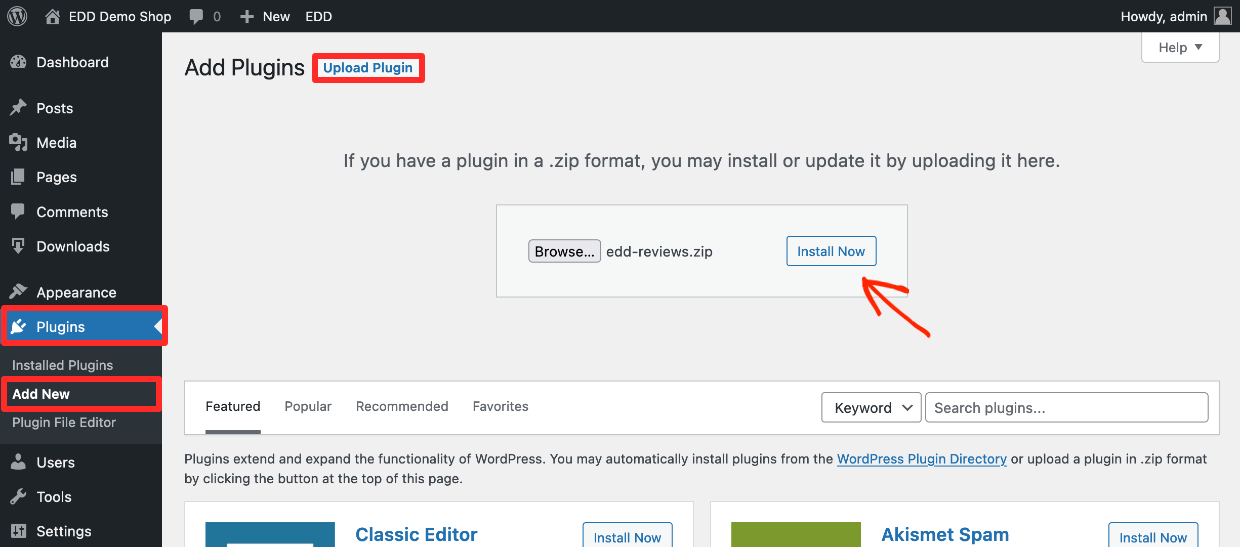Open Plugin File Editor submenu item
Image resolution: width=1240 pixels, height=547 pixels.
pos(64,422)
